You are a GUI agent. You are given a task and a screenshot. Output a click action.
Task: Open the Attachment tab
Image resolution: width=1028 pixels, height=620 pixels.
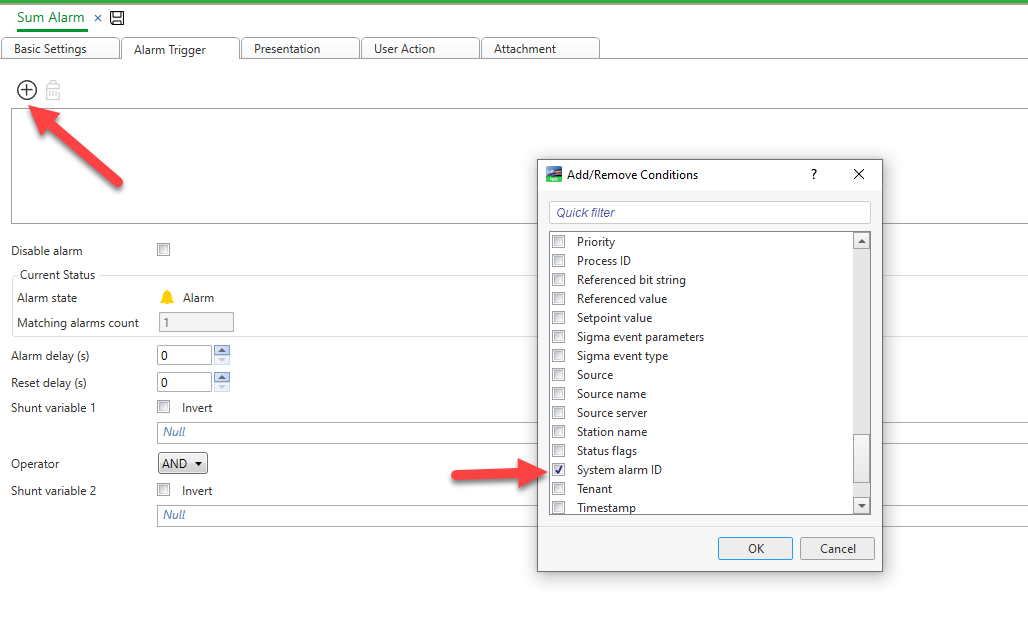(540, 48)
